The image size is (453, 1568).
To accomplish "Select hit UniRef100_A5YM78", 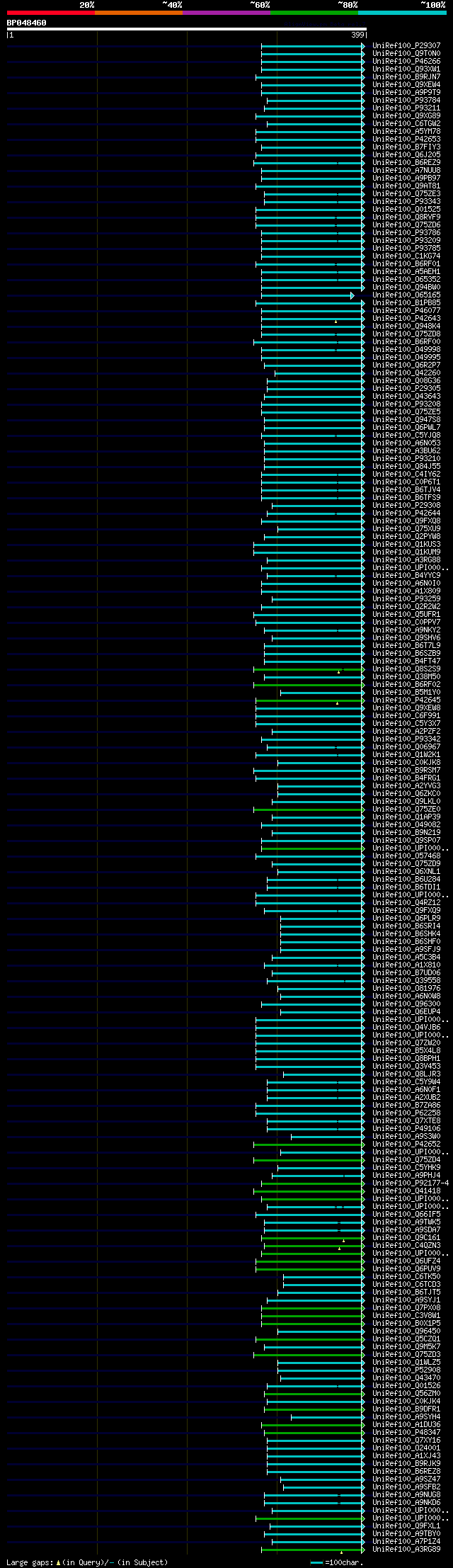I will [406, 131].
